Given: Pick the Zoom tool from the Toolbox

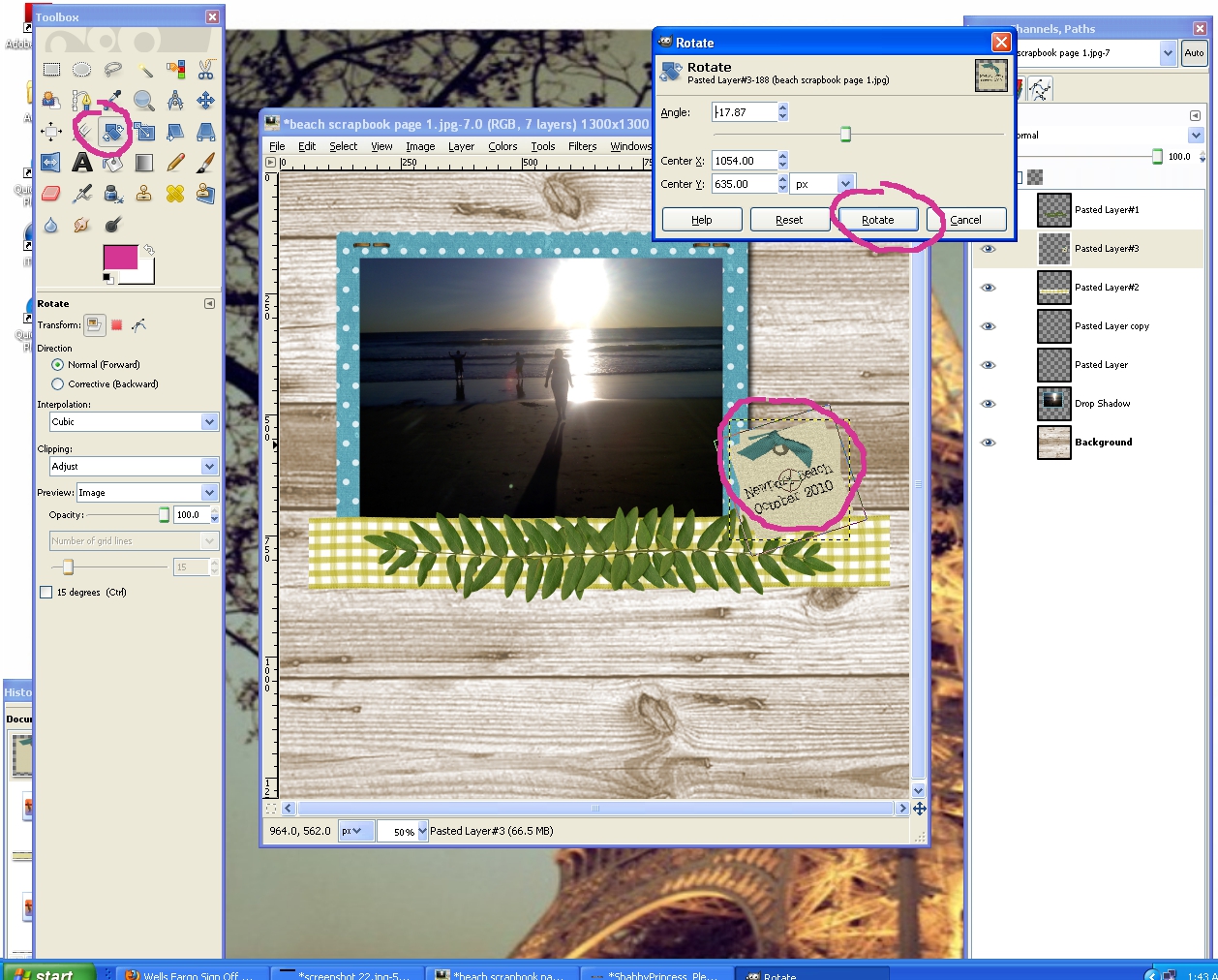Looking at the screenshot, I should [142, 101].
